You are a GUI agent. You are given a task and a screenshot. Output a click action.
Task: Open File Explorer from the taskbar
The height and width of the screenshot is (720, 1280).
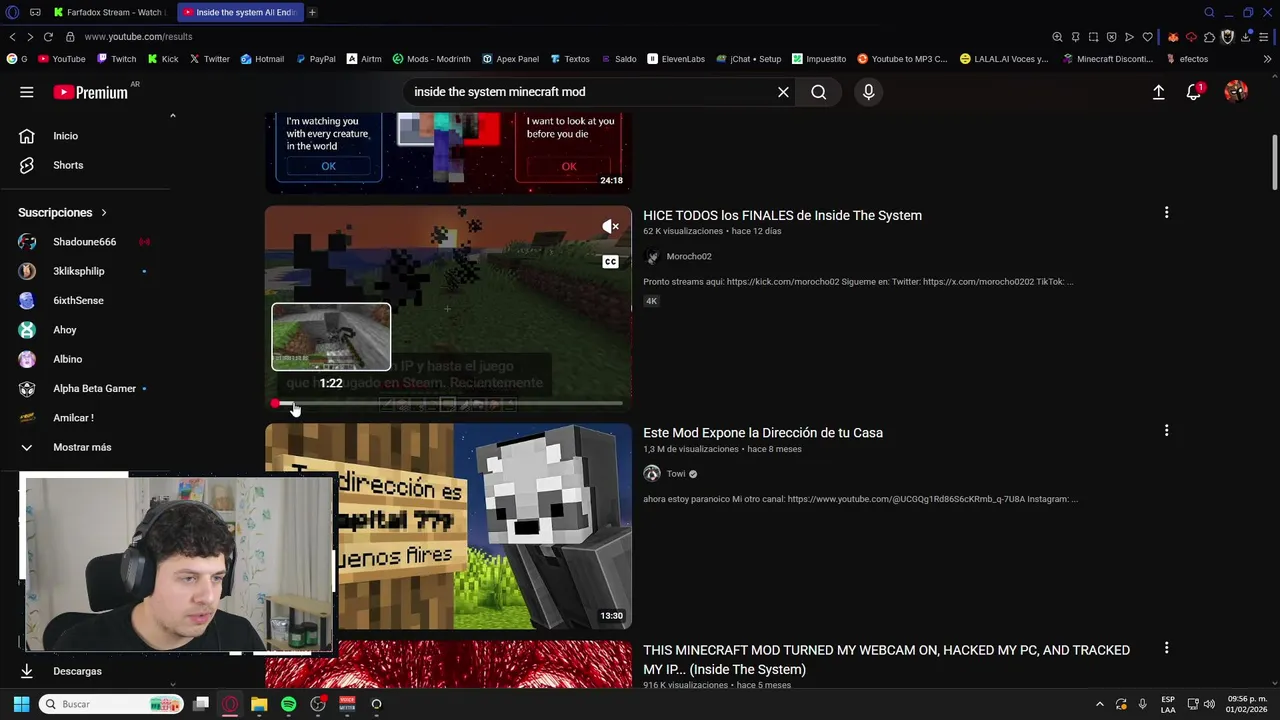(x=259, y=704)
